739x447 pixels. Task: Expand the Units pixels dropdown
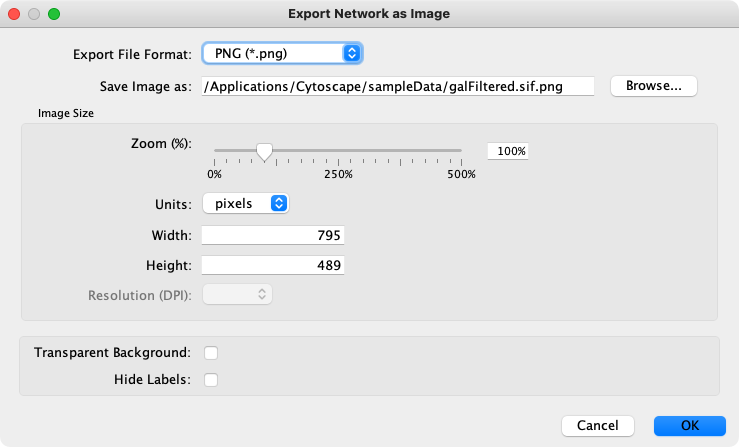tap(246, 203)
